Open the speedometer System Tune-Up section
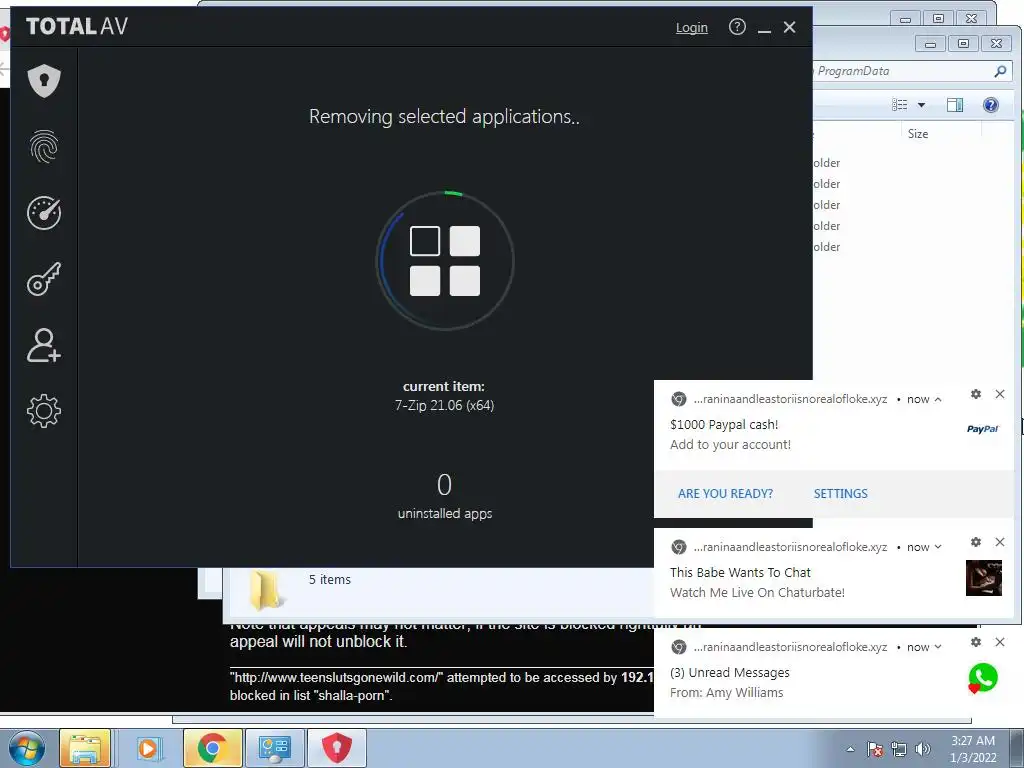1024x768 pixels. (44, 212)
